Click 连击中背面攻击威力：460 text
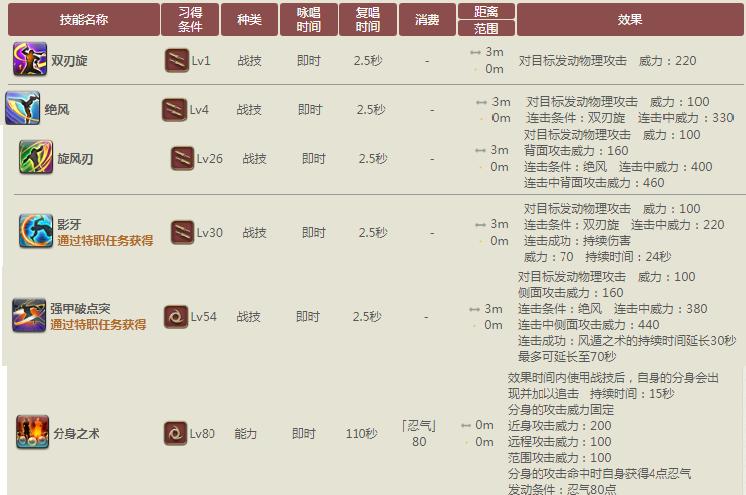746x495 pixels. pyautogui.click(x=594, y=183)
